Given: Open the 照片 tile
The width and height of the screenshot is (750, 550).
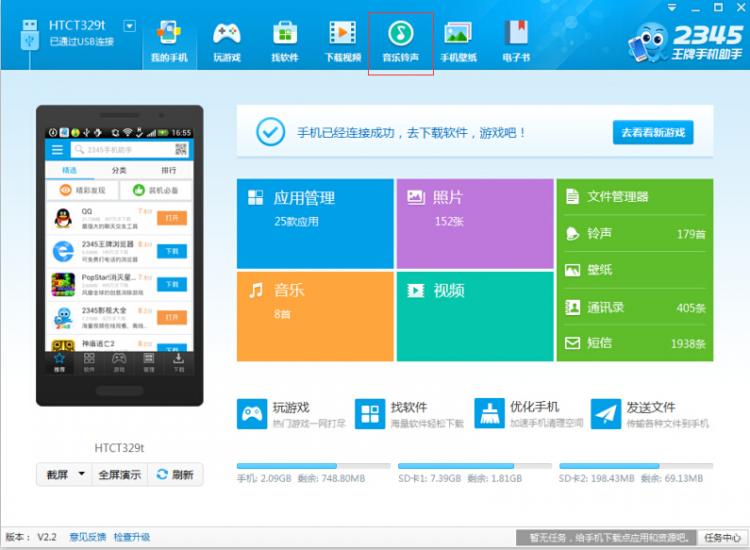Looking at the screenshot, I should coord(475,223).
